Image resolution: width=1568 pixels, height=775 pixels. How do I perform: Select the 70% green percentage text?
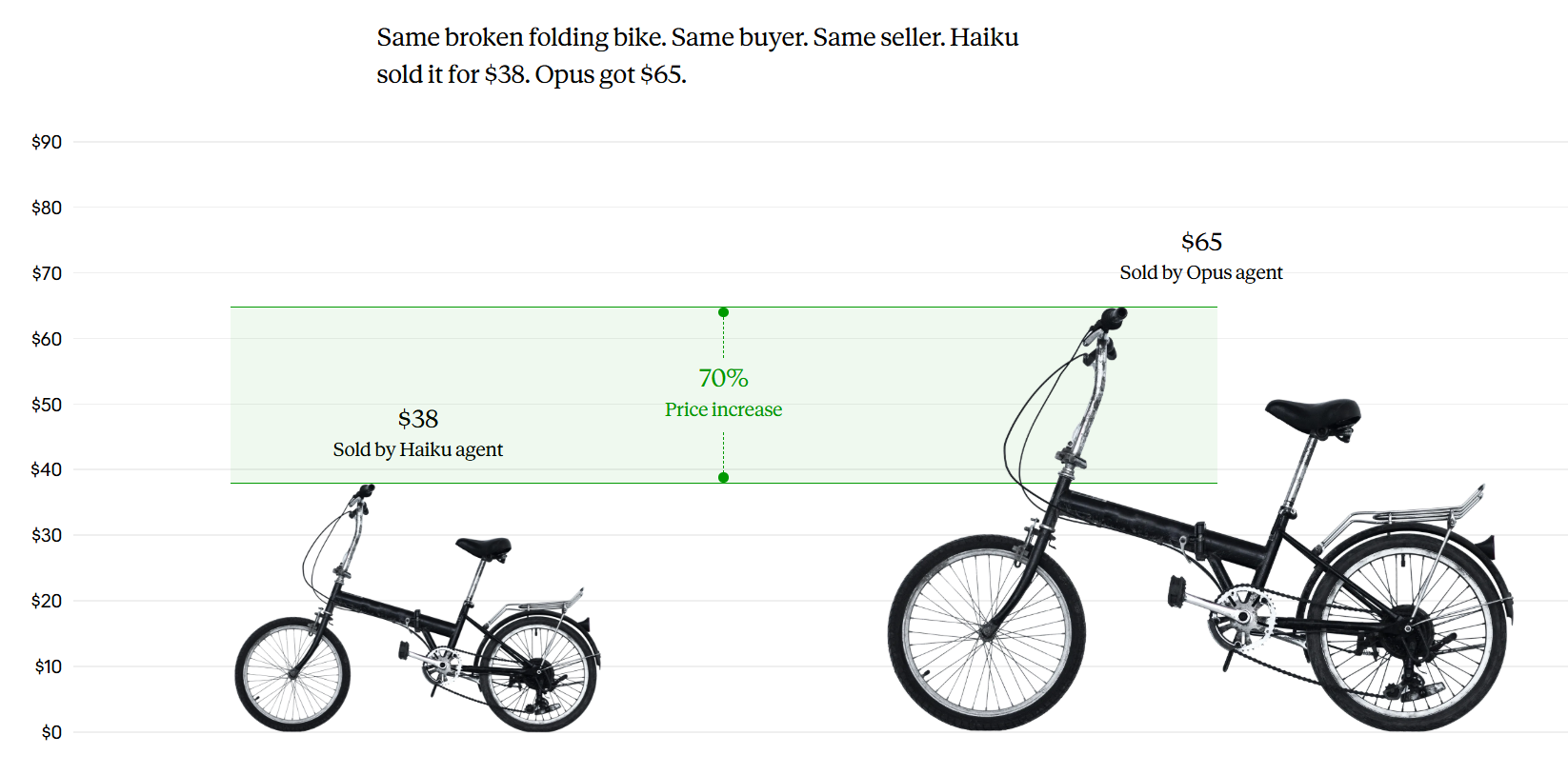(723, 378)
